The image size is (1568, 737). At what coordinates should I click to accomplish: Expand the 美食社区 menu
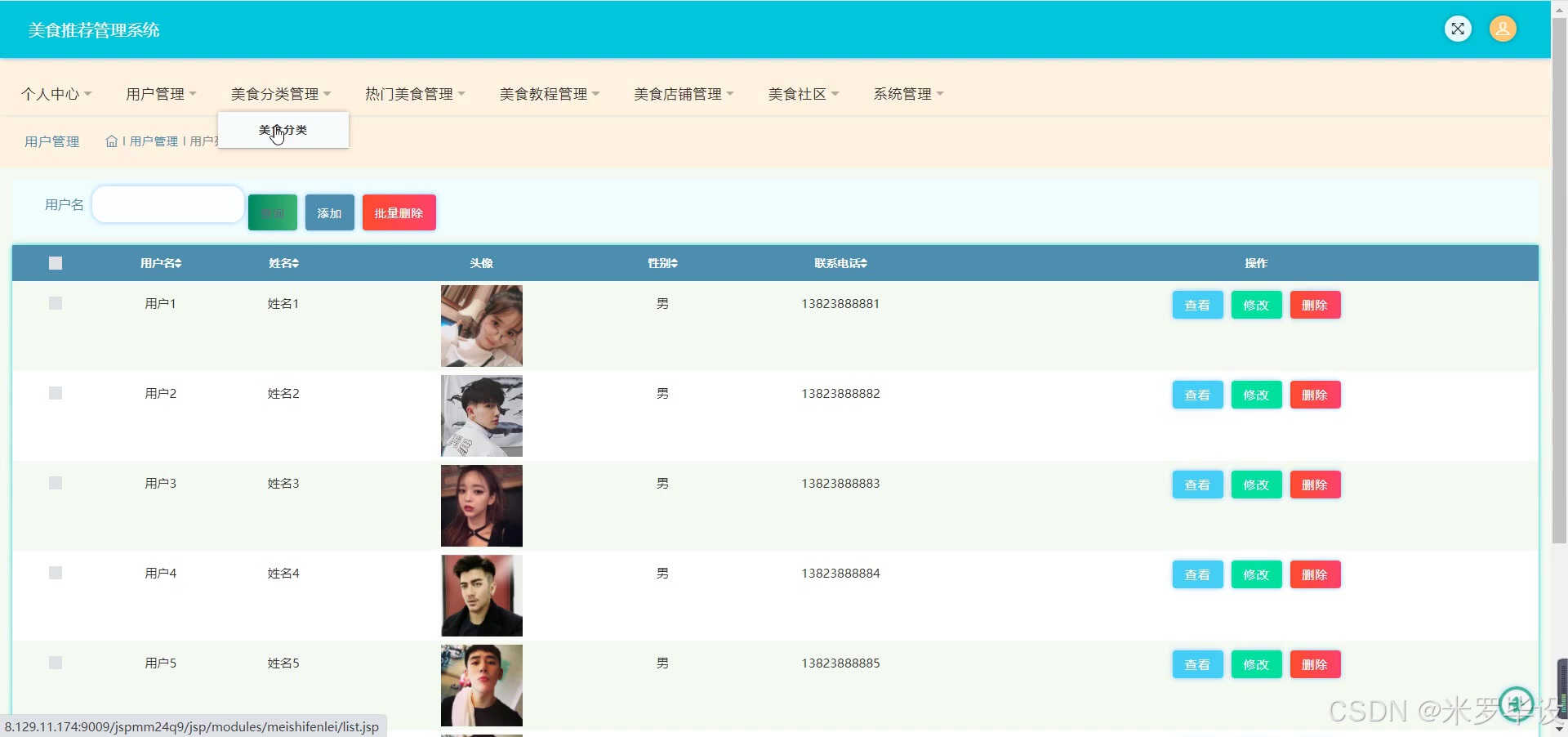[x=804, y=94]
